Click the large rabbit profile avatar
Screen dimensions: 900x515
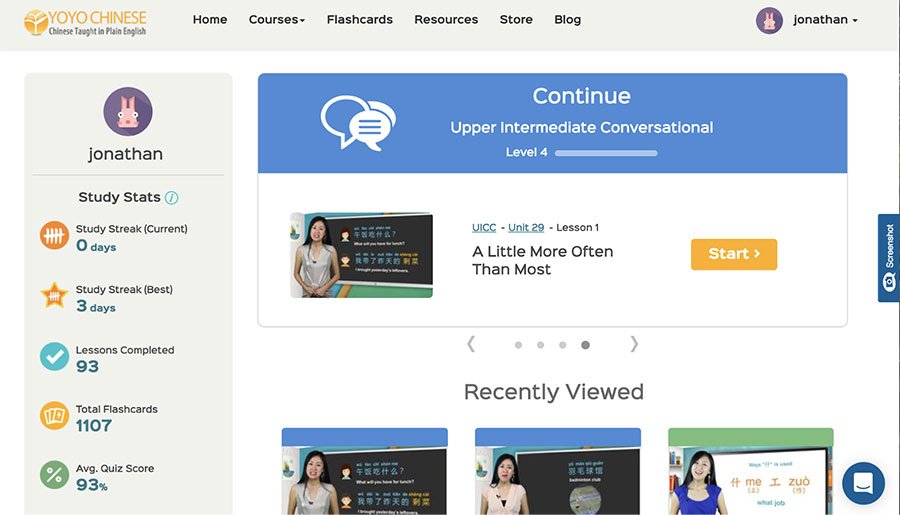(x=128, y=111)
